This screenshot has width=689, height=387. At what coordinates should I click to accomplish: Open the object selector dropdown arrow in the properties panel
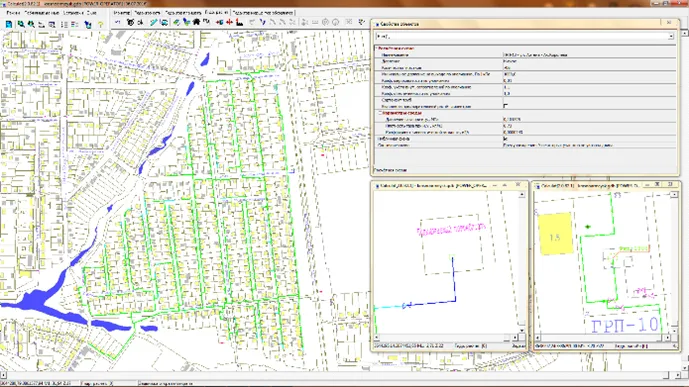671,36
